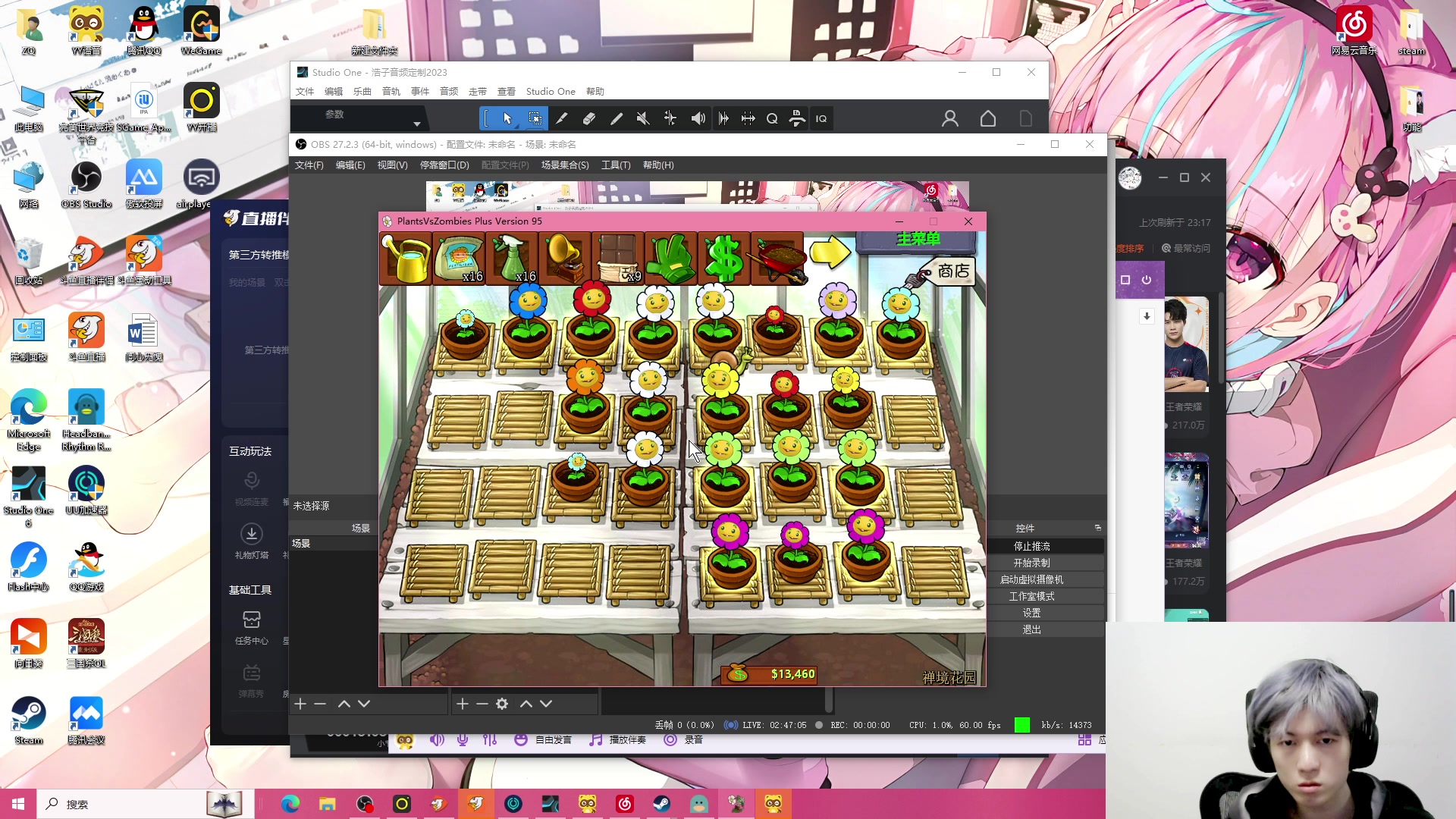The height and width of the screenshot is (819, 1456).
Task: Pick the dollar sign sell tool
Action: pyautogui.click(x=724, y=259)
